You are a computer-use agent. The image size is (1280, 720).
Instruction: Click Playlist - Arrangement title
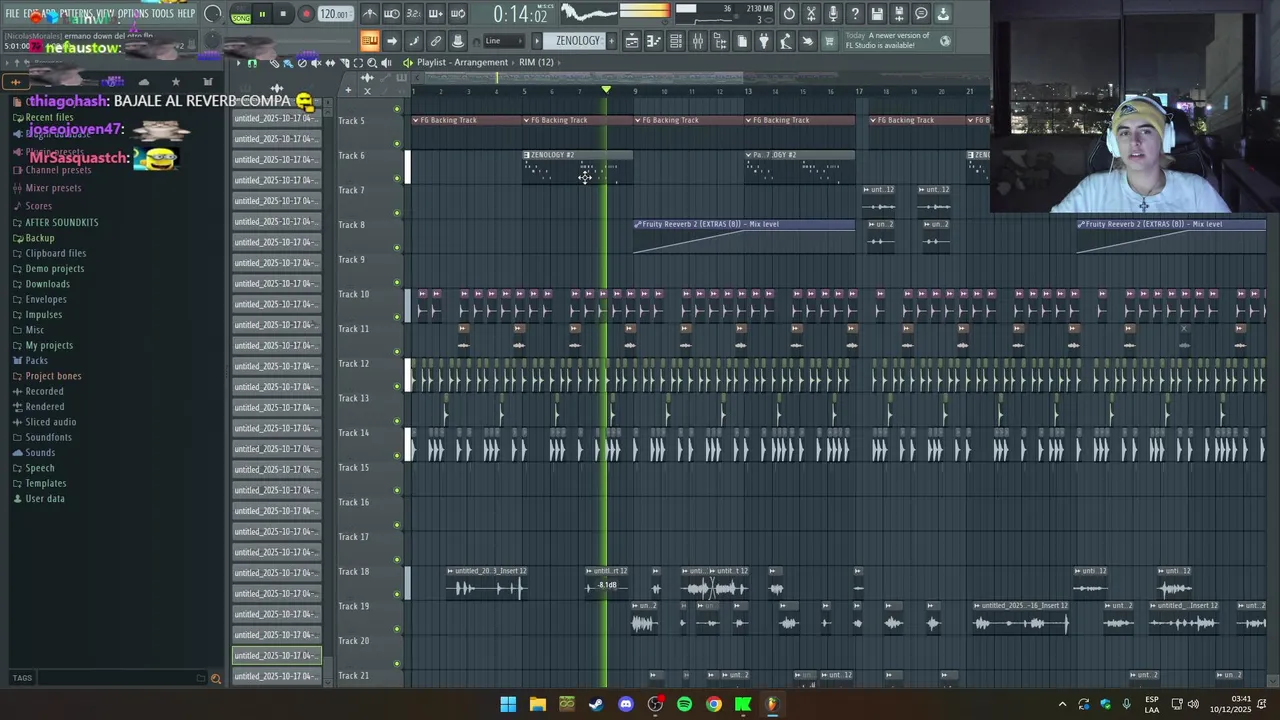tap(462, 62)
